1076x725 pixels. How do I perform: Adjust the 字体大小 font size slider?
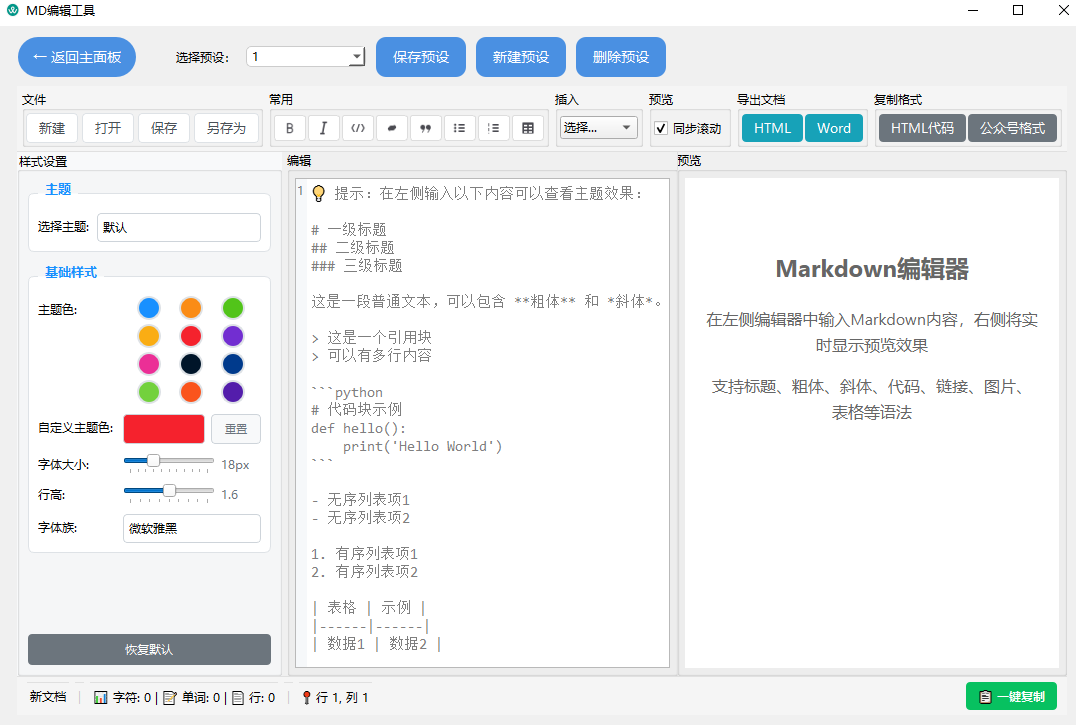[168, 463]
